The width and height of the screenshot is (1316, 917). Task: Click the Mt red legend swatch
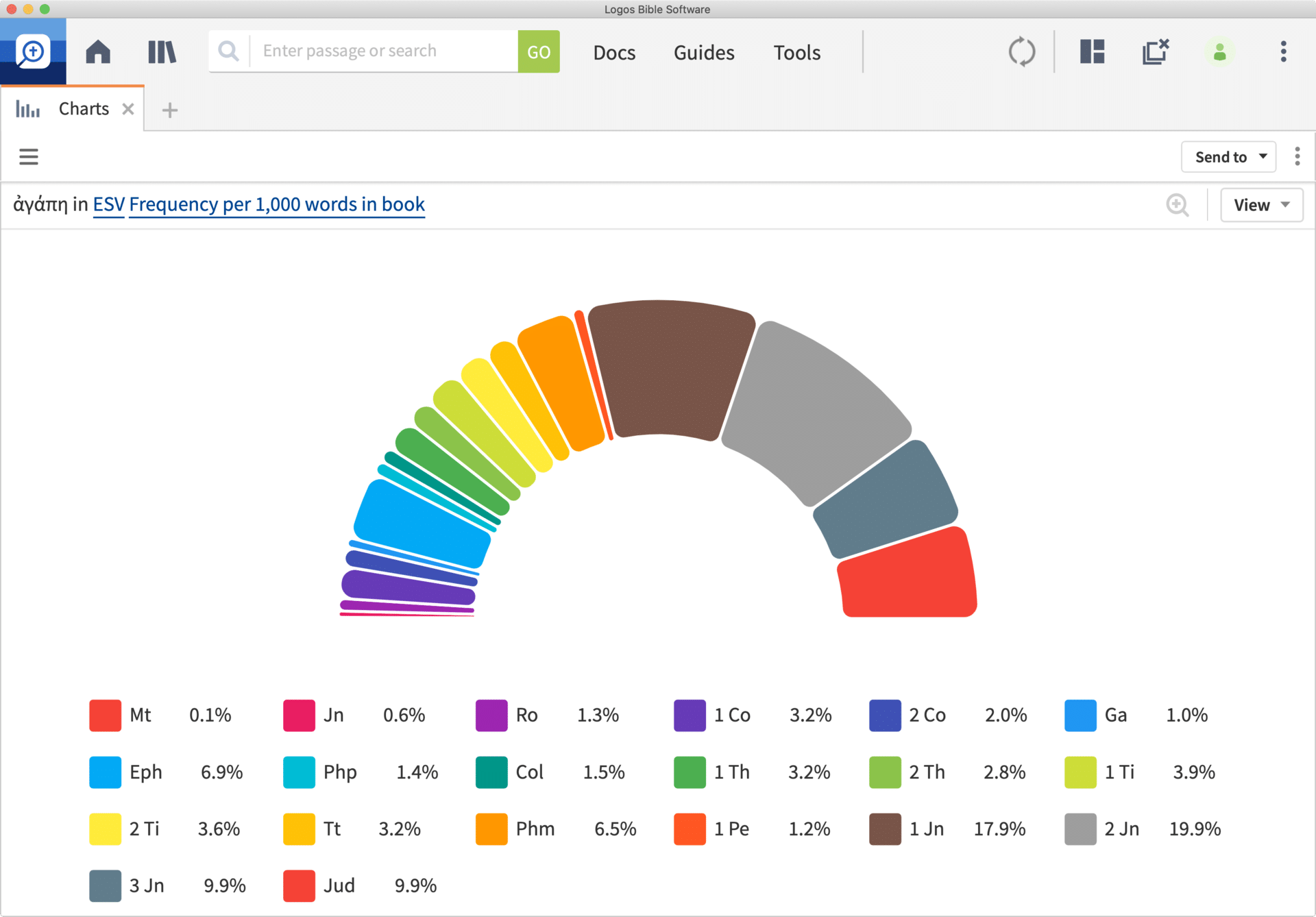tap(105, 716)
